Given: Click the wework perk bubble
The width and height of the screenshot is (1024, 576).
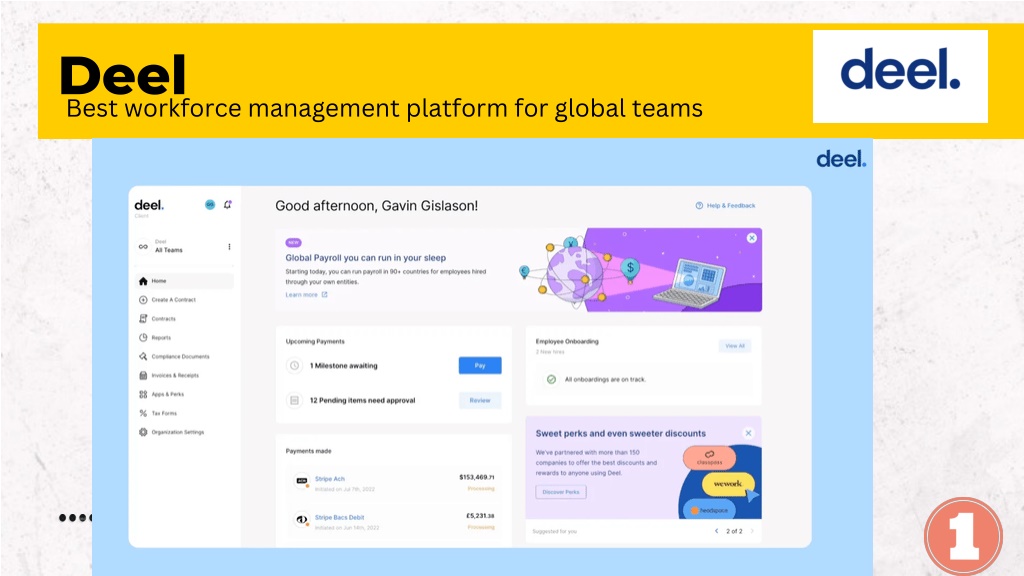Looking at the screenshot, I should (x=728, y=484).
